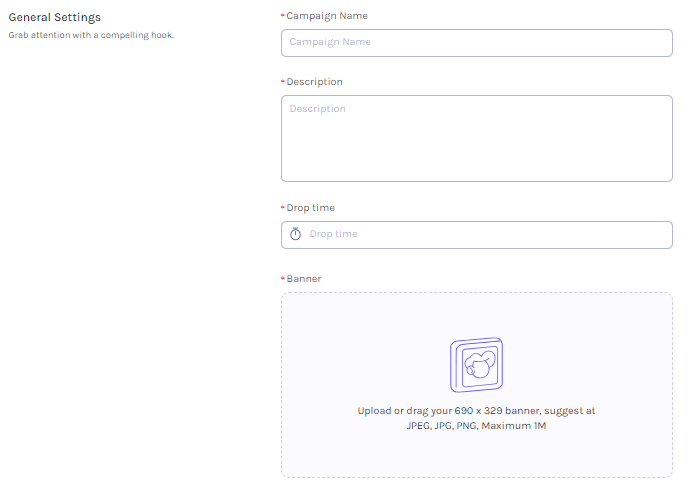
Task: Select the General Settings heading
Action: click(55, 18)
